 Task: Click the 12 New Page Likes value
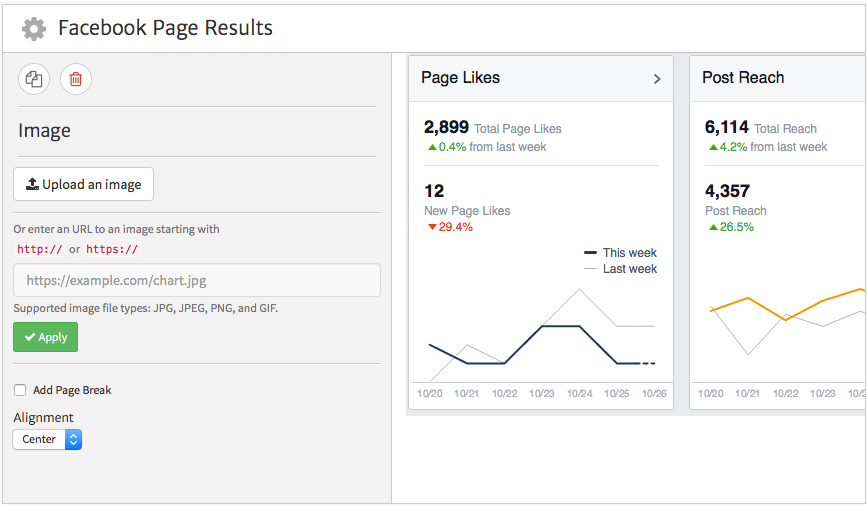pos(434,191)
